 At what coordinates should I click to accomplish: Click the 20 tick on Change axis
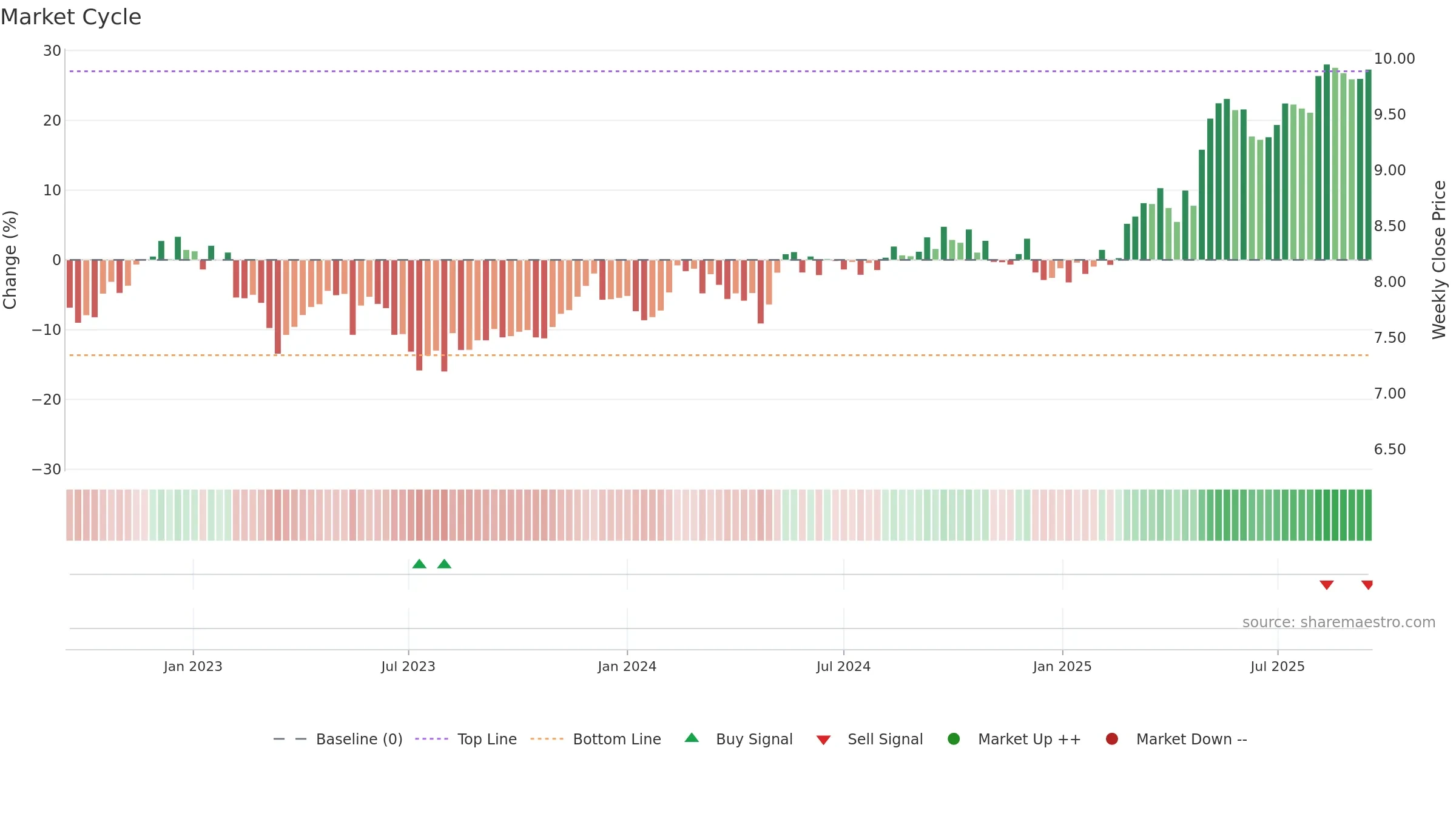[52, 121]
